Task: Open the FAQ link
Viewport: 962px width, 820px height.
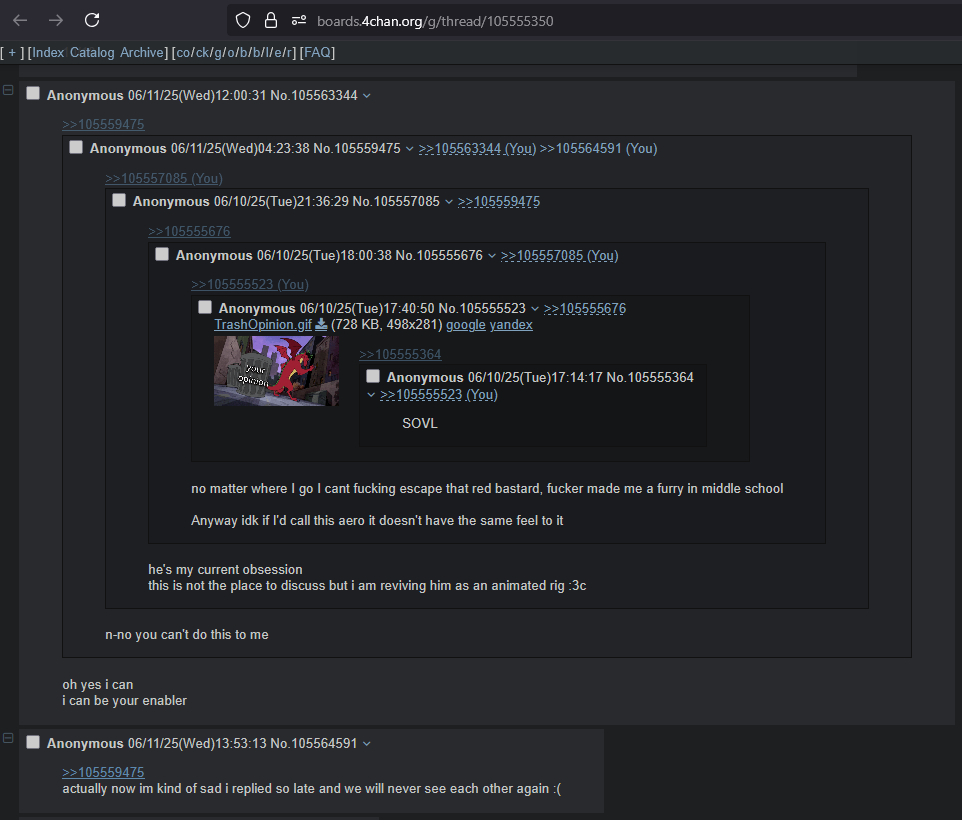Action: [x=317, y=53]
